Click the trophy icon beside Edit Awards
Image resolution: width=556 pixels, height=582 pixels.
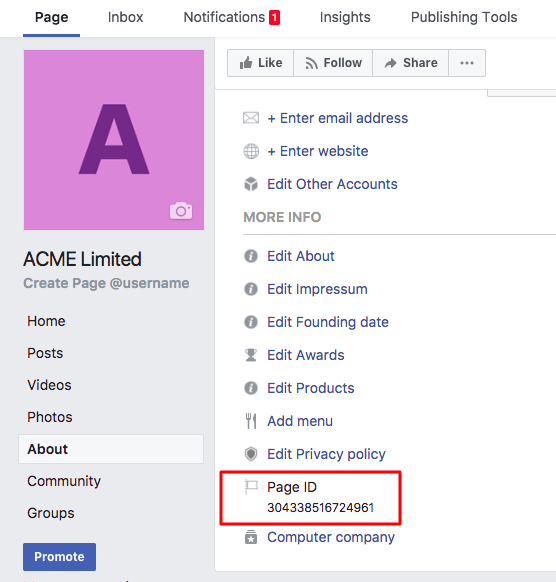point(251,355)
